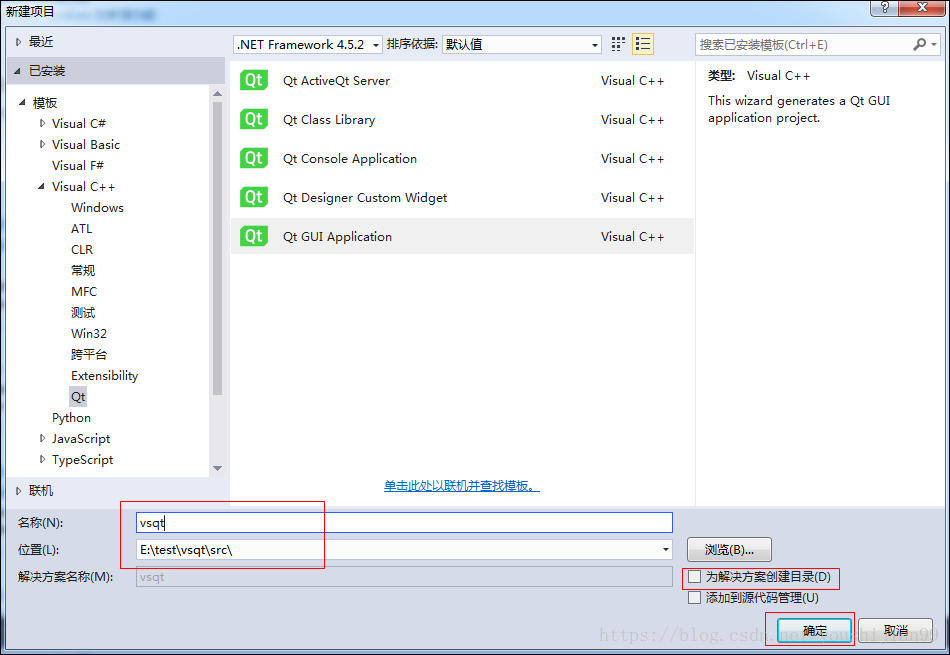Click tree scrollbar up arrow
The height and width of the screenshot is (655, 950).
[x=218, y=93]
